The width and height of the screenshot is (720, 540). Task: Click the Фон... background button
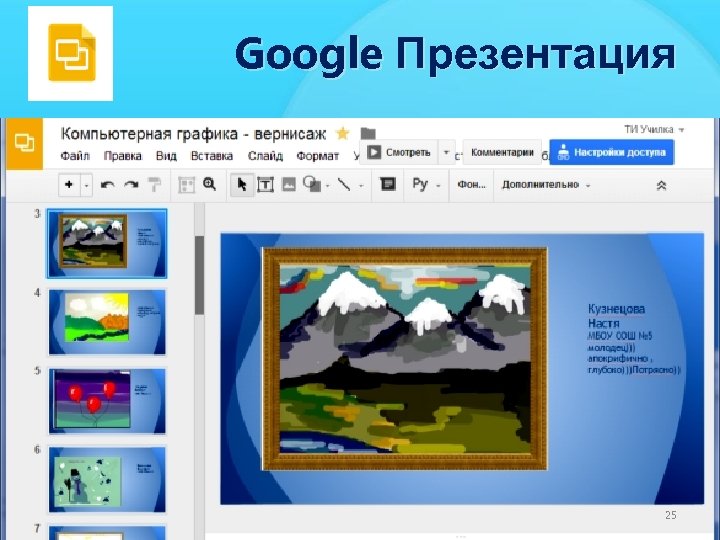471,185
